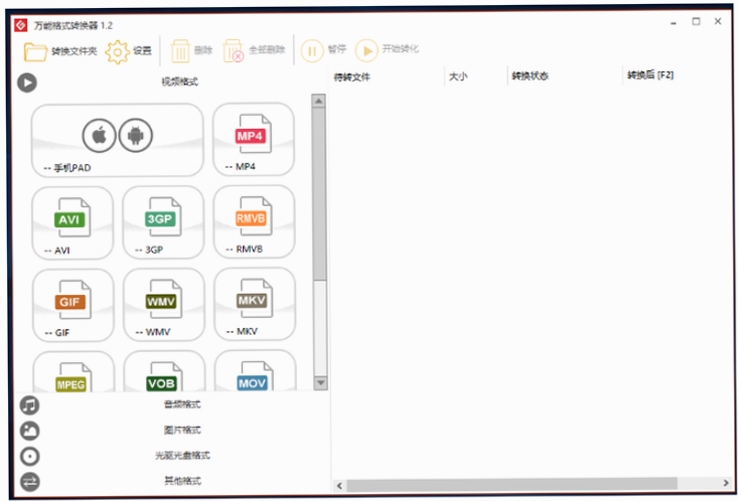
Task: Expand the 其他格式 section
Action: [183, 481]
